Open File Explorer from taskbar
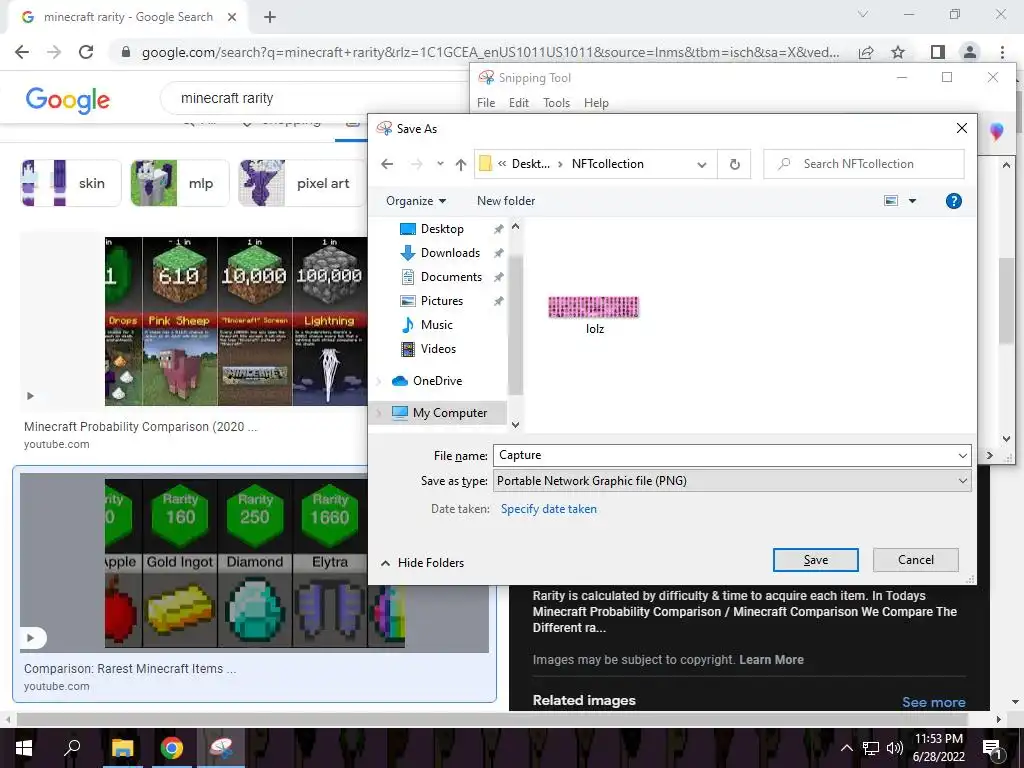The width and height of the screenshot is (1024, 768). point(122,748)
